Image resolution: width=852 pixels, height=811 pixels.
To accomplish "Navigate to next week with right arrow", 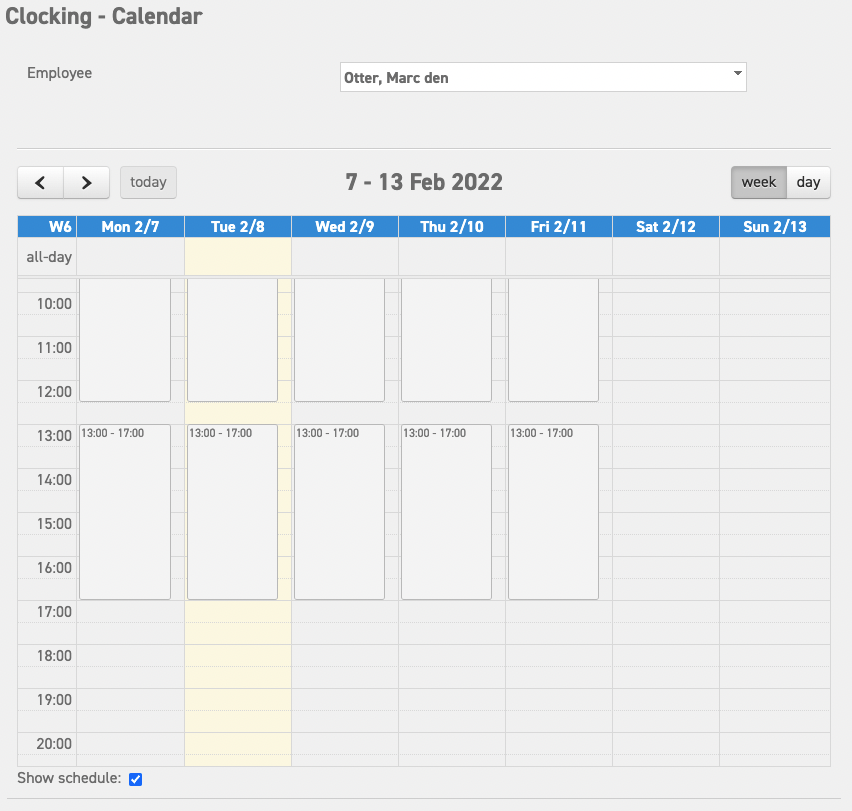I will pyautogui.click(x=86, y=182).
